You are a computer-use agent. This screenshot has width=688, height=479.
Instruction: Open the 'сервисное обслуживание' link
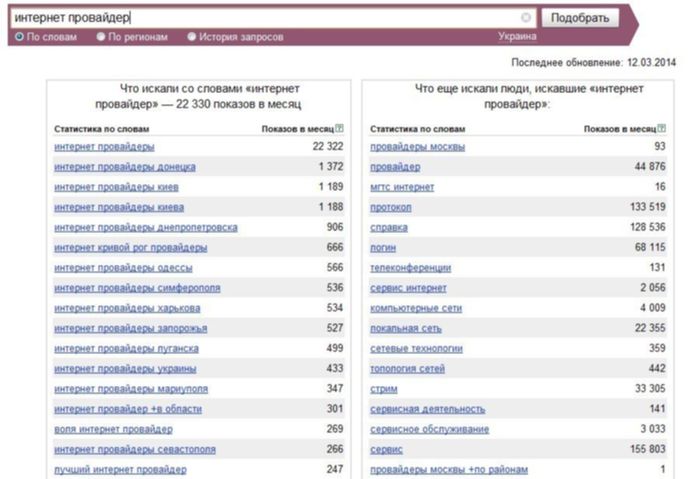(429, 429)
